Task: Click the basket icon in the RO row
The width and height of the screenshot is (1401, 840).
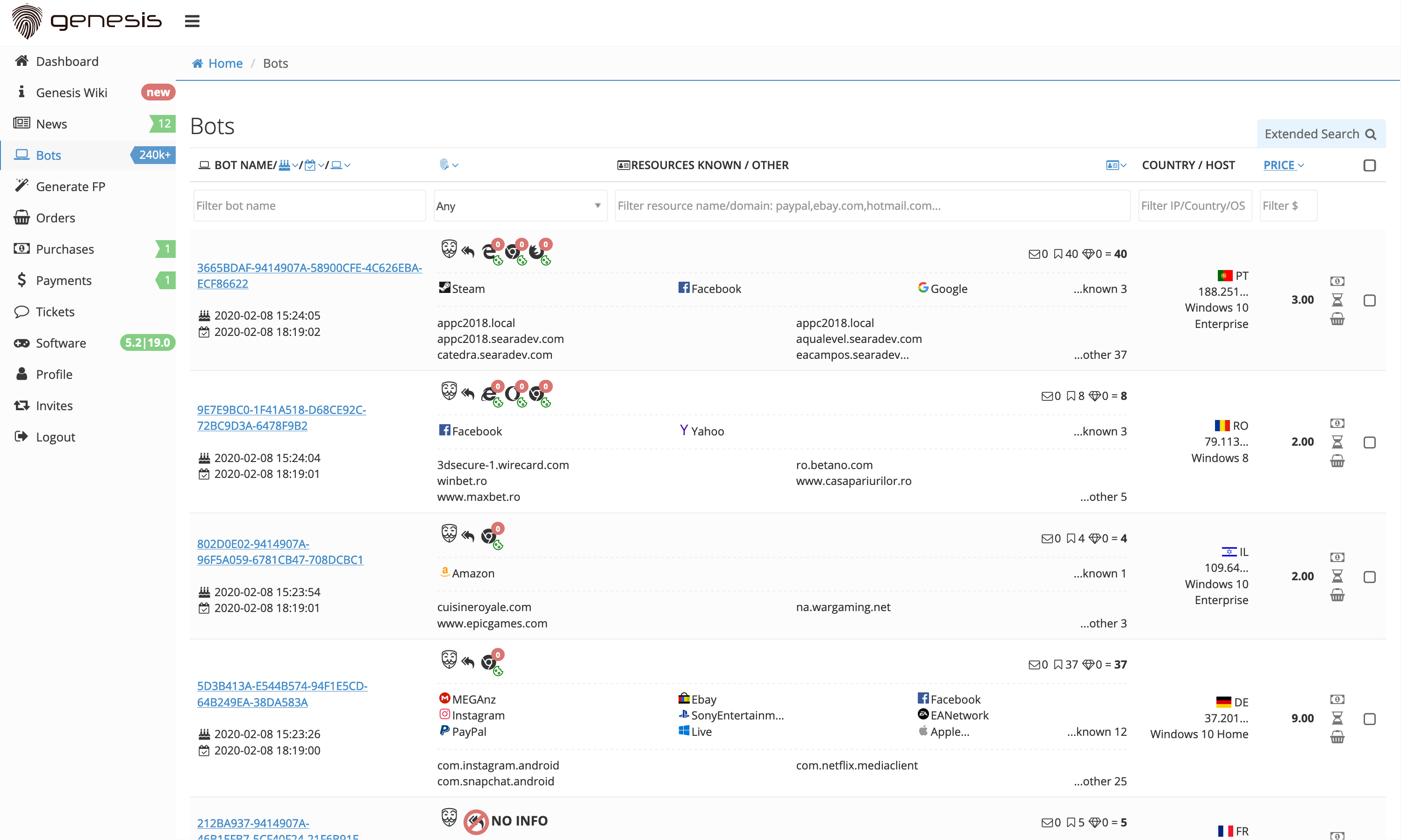Action: pos(1337,461)
